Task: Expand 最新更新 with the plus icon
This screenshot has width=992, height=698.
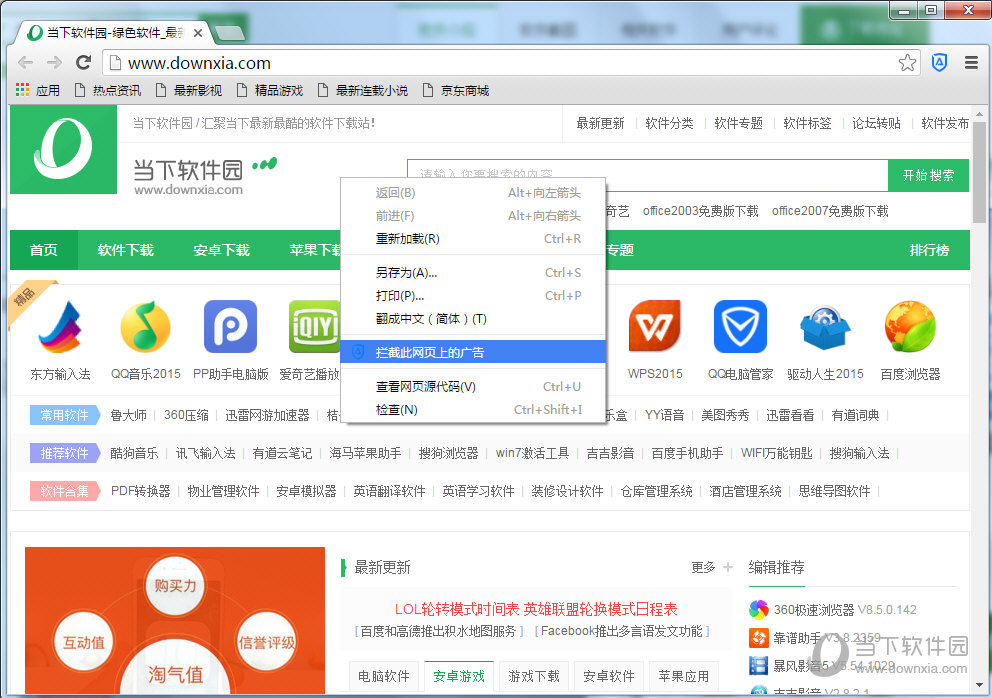Action: click(728, 567)
